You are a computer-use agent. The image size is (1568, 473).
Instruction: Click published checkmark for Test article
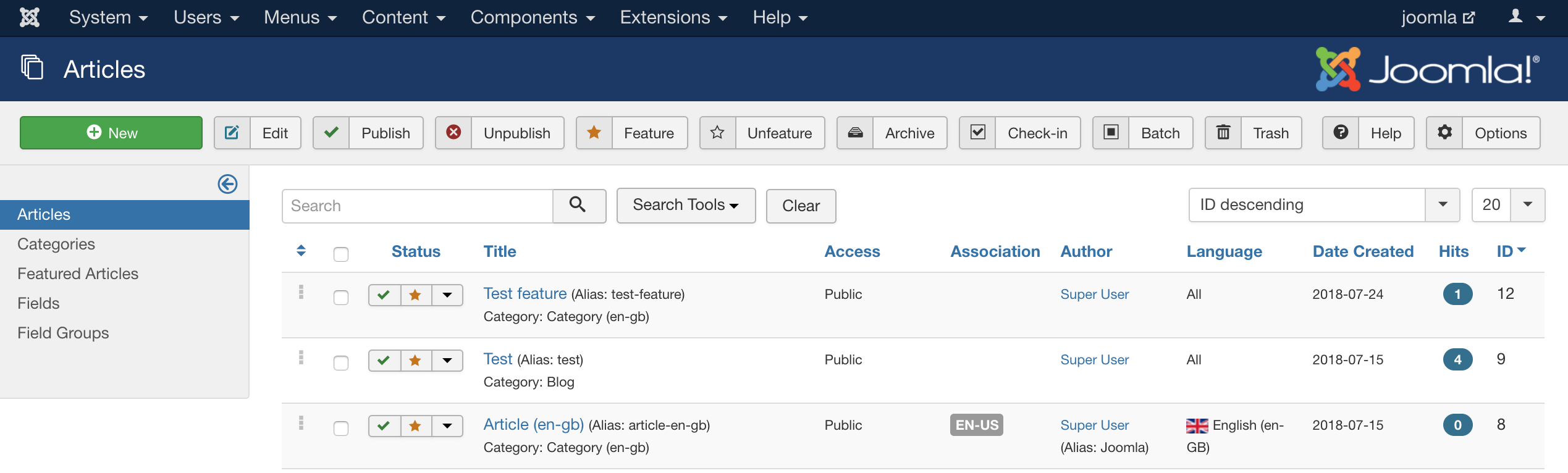coord(384,361)
